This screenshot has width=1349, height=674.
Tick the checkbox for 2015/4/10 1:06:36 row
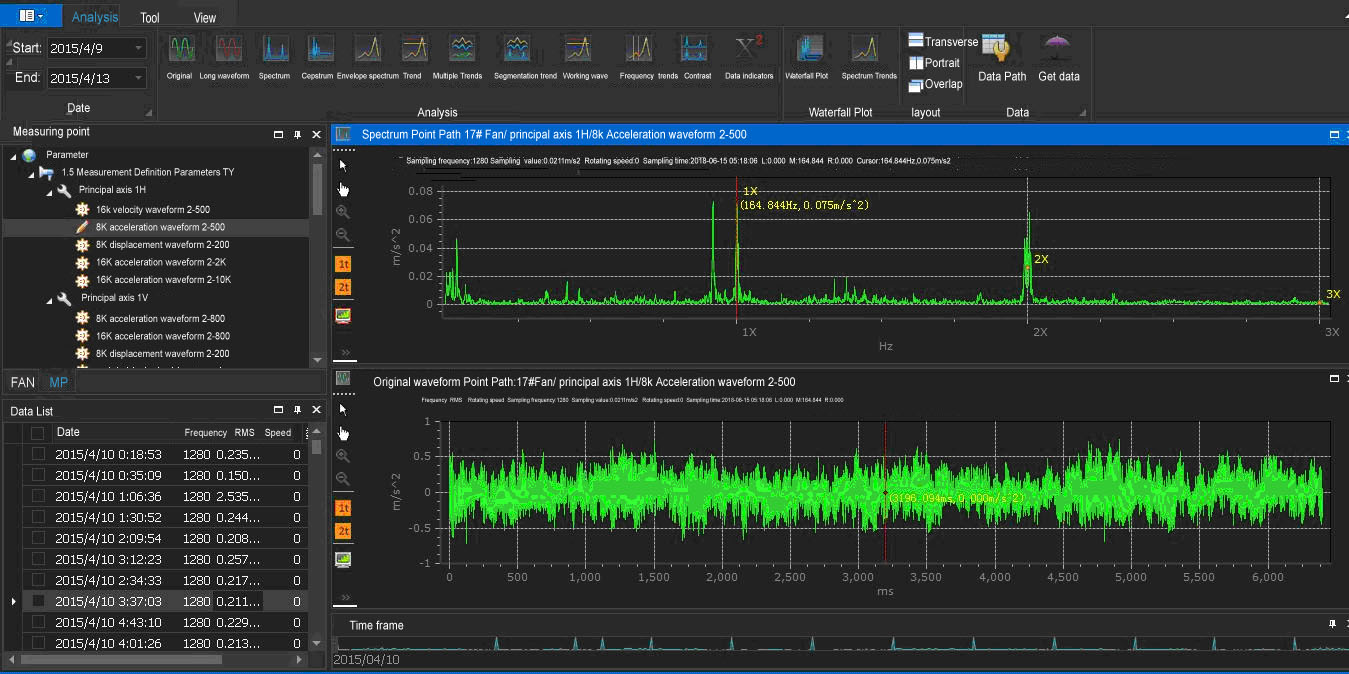pyautogui.click(x=38, y=496)
